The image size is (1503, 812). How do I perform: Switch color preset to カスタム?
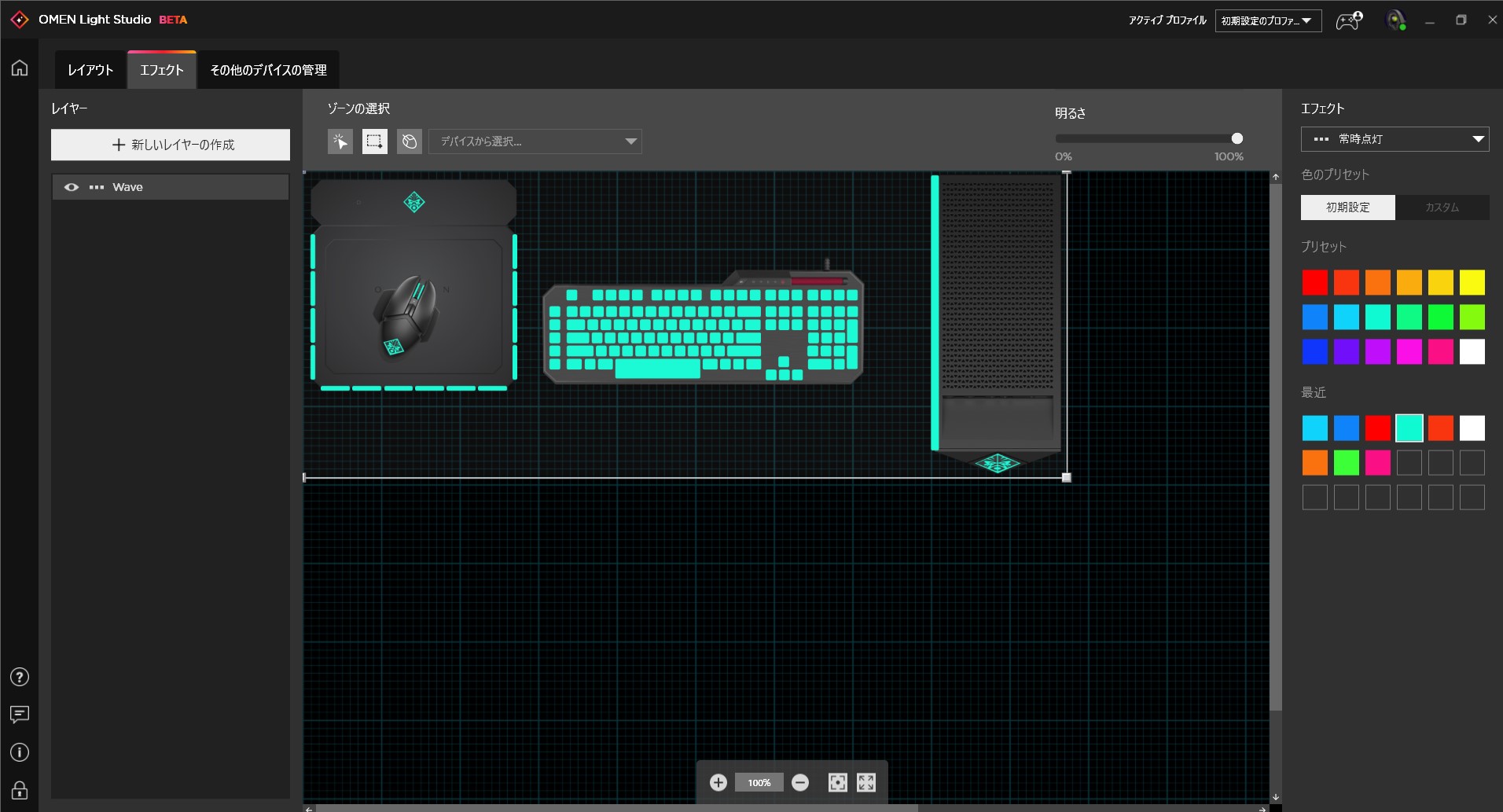1442,208
